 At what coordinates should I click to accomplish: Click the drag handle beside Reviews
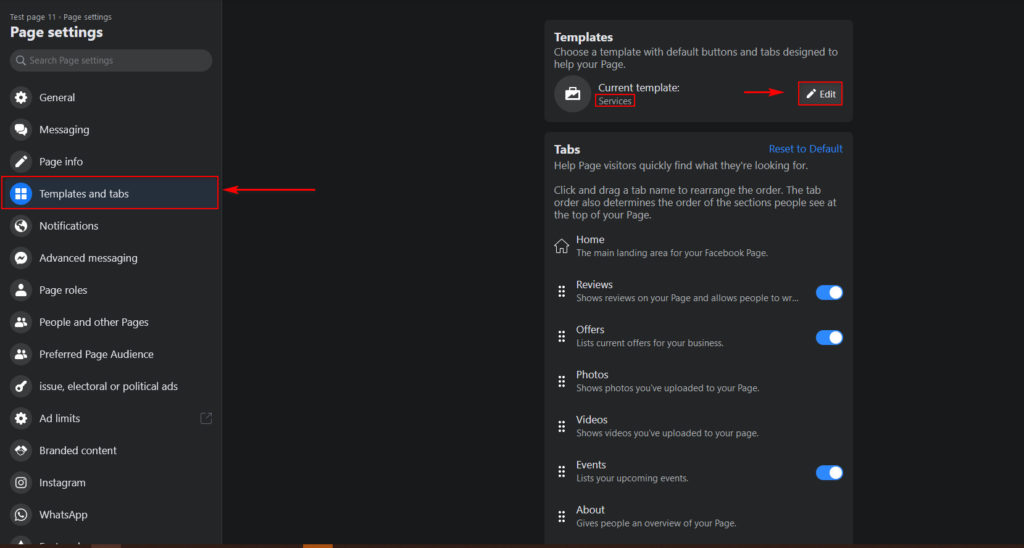(562, 291)
